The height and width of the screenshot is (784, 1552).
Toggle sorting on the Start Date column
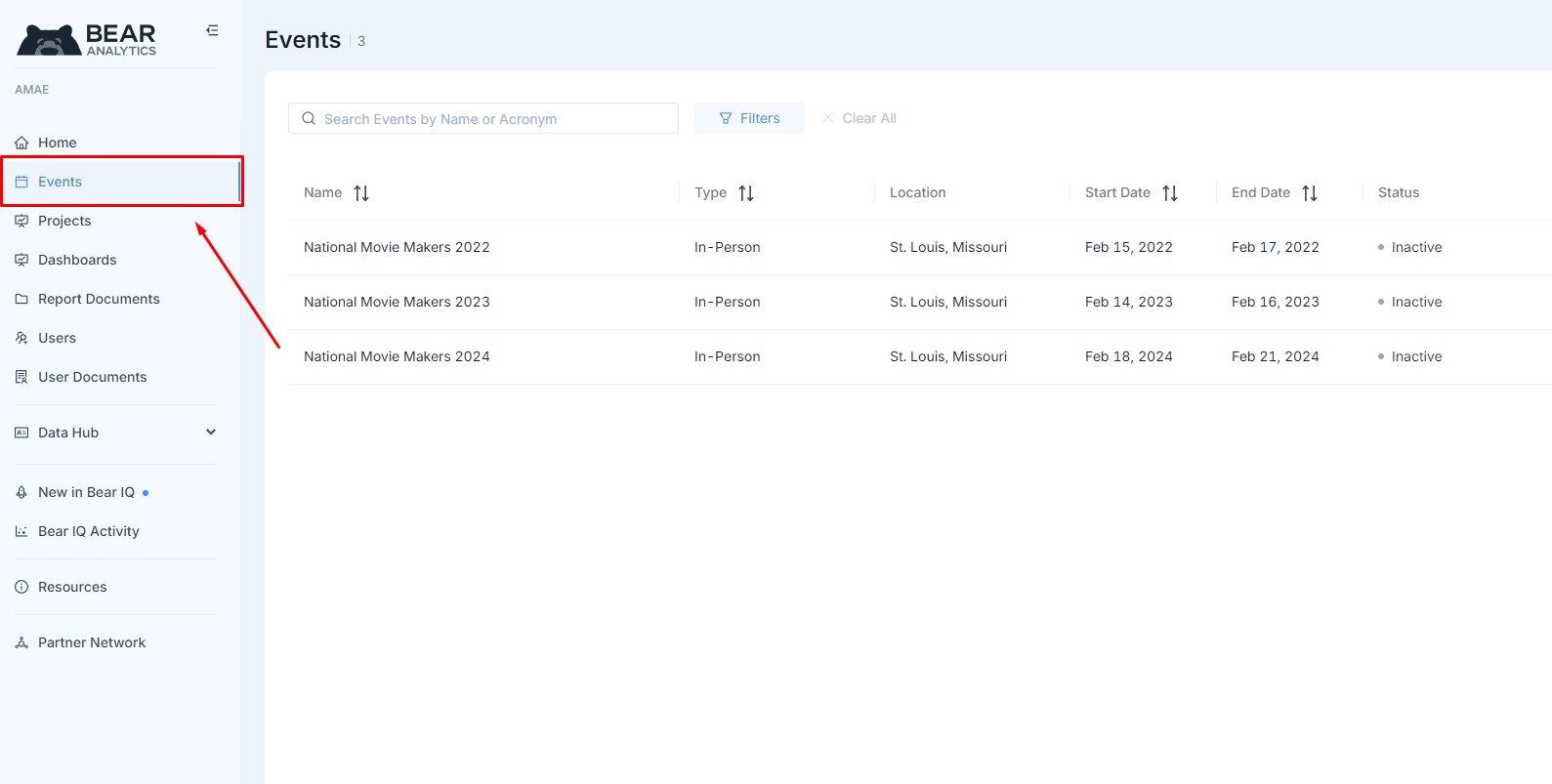[x=1170, y=193]
